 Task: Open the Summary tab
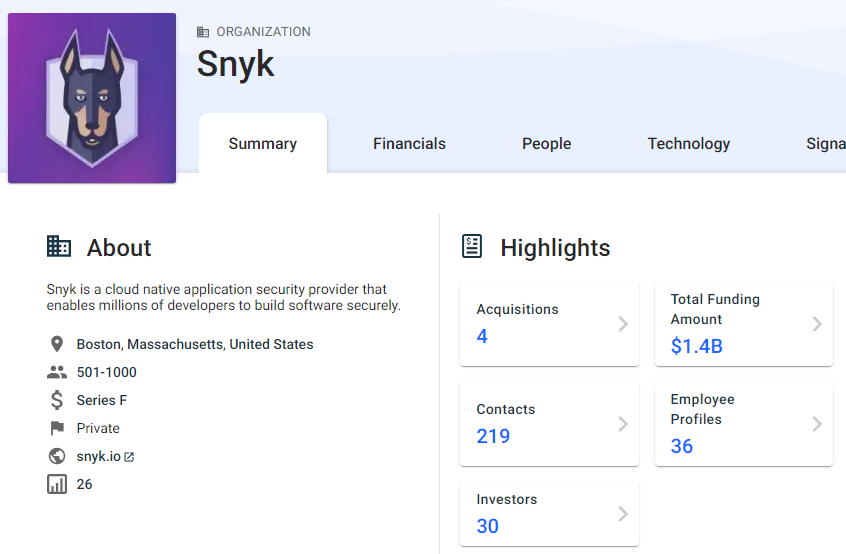(262, 144)
